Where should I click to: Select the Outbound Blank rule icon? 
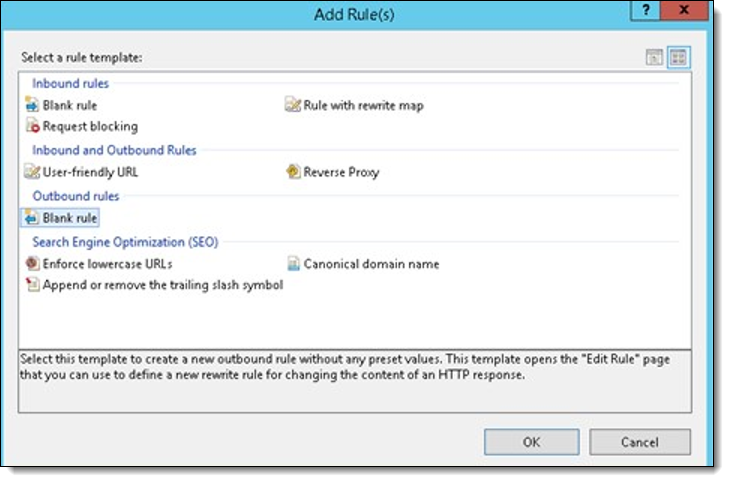(32, 218)
